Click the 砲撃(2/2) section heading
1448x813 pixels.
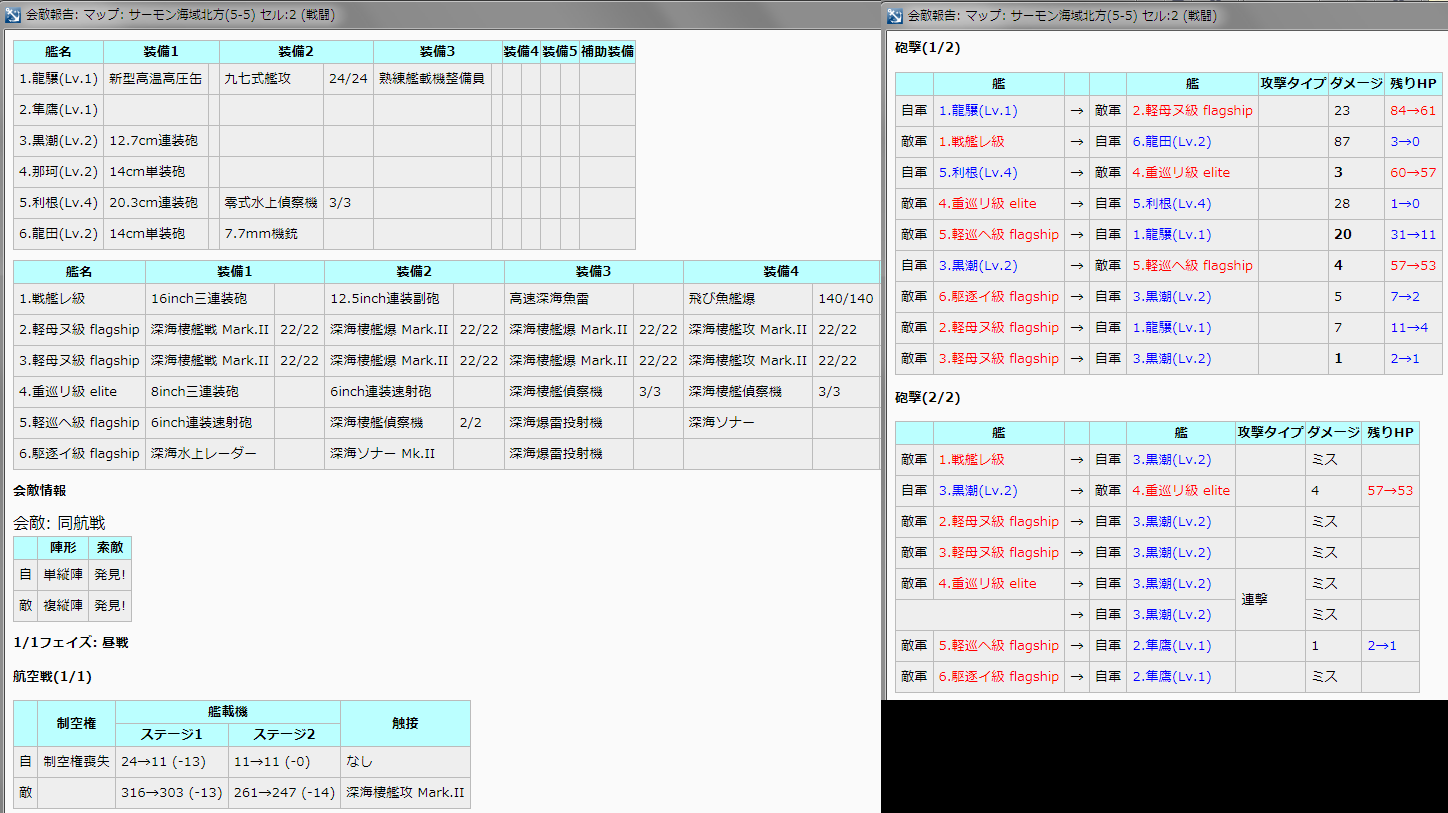pos(927,398)
